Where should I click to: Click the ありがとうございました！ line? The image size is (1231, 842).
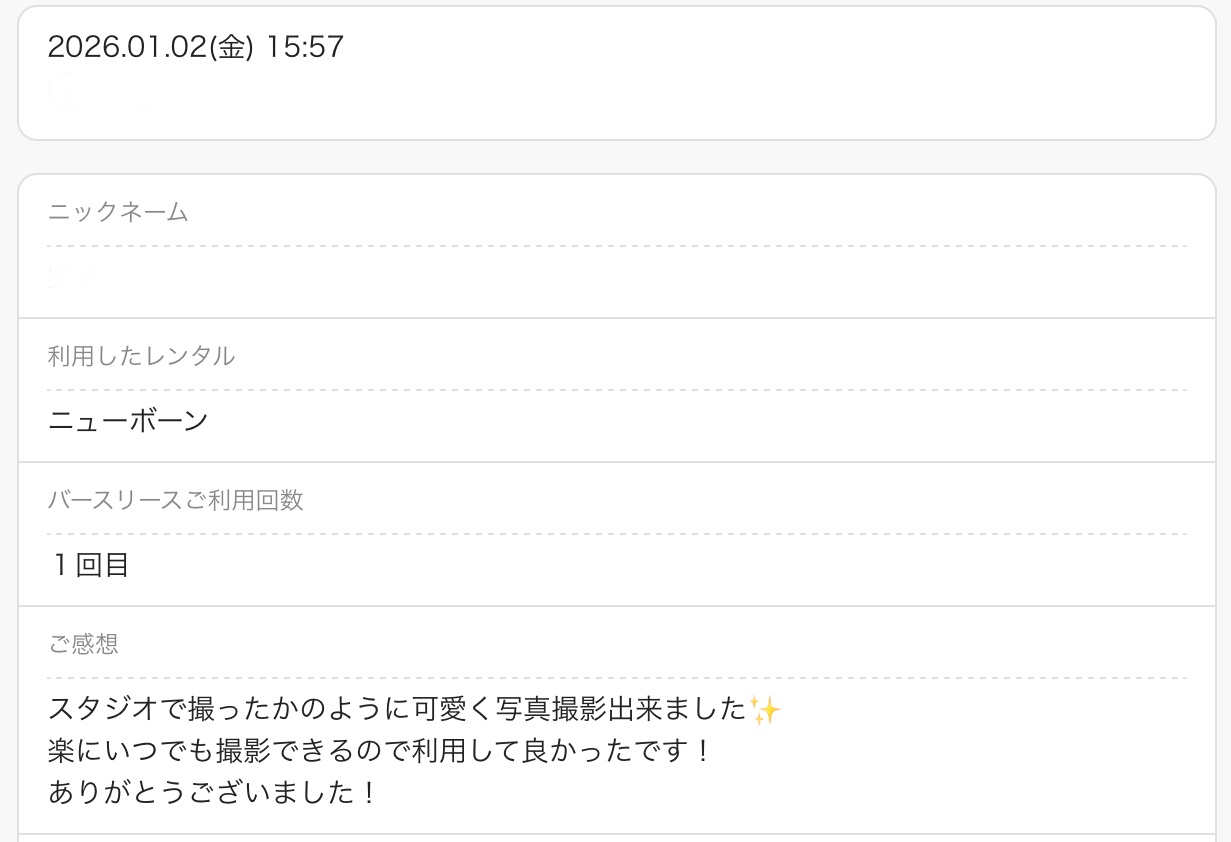pos(212,793)
